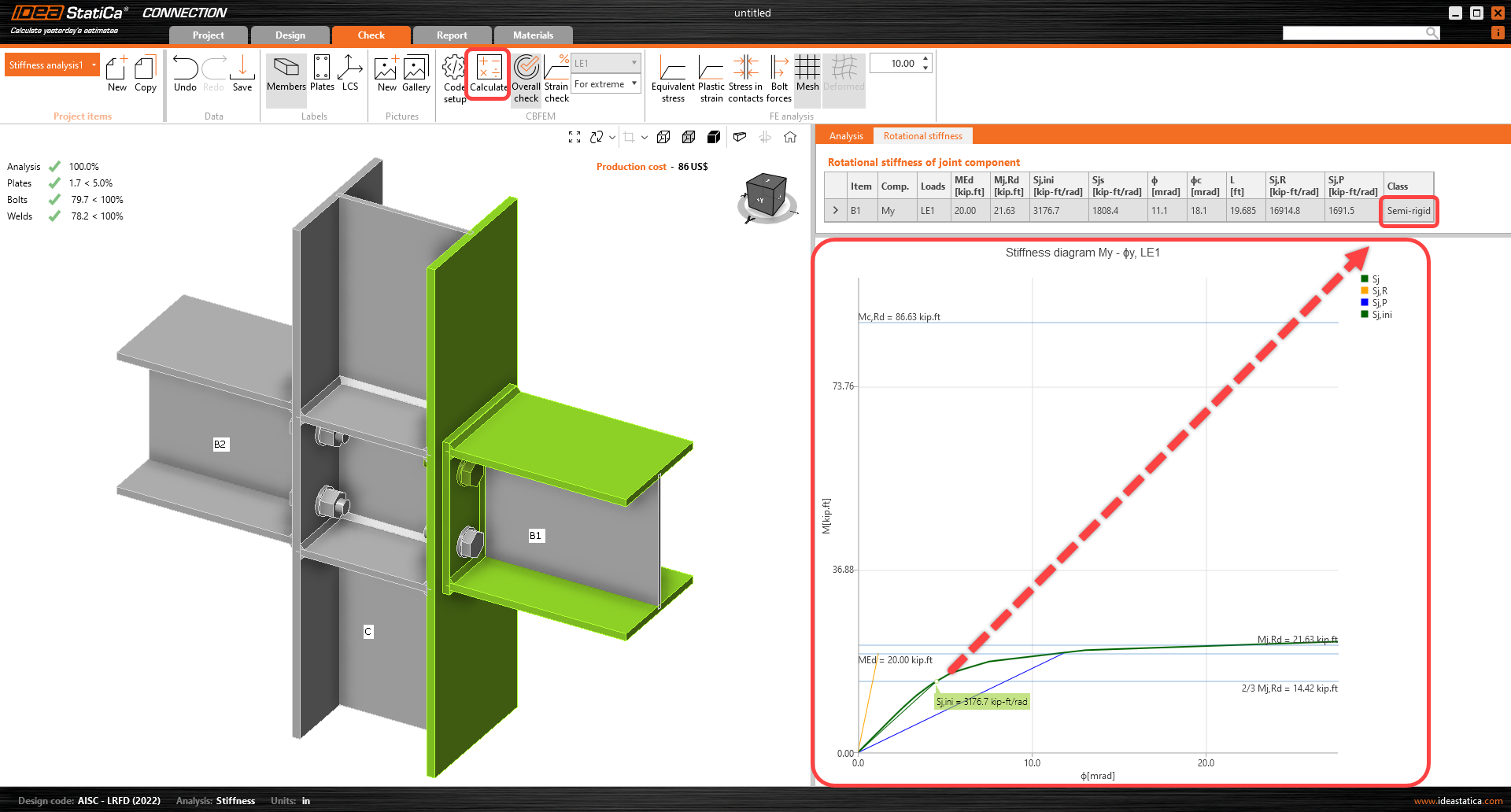The image size is (1511, 812).
Task: Toggle Members labels on model
Action: (x=286, y=75)
